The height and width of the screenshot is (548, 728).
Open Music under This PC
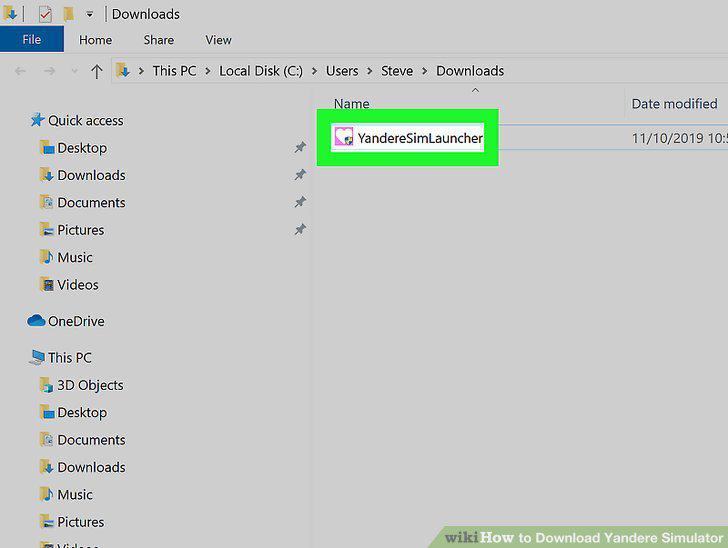coord(75,495)
